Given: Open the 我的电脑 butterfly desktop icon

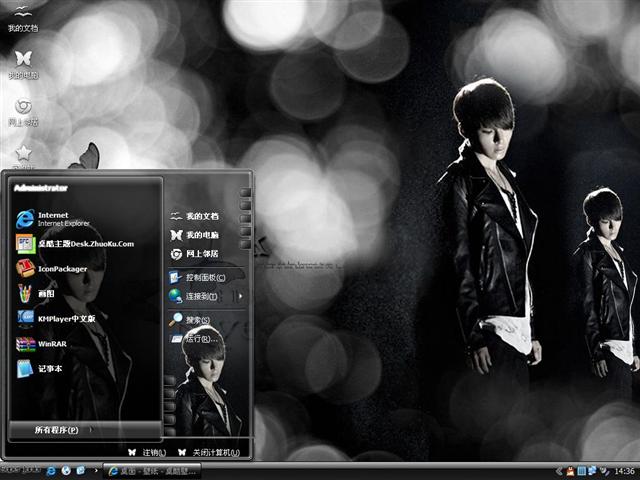Looking at the screenshot, I should tap(23, 64).
